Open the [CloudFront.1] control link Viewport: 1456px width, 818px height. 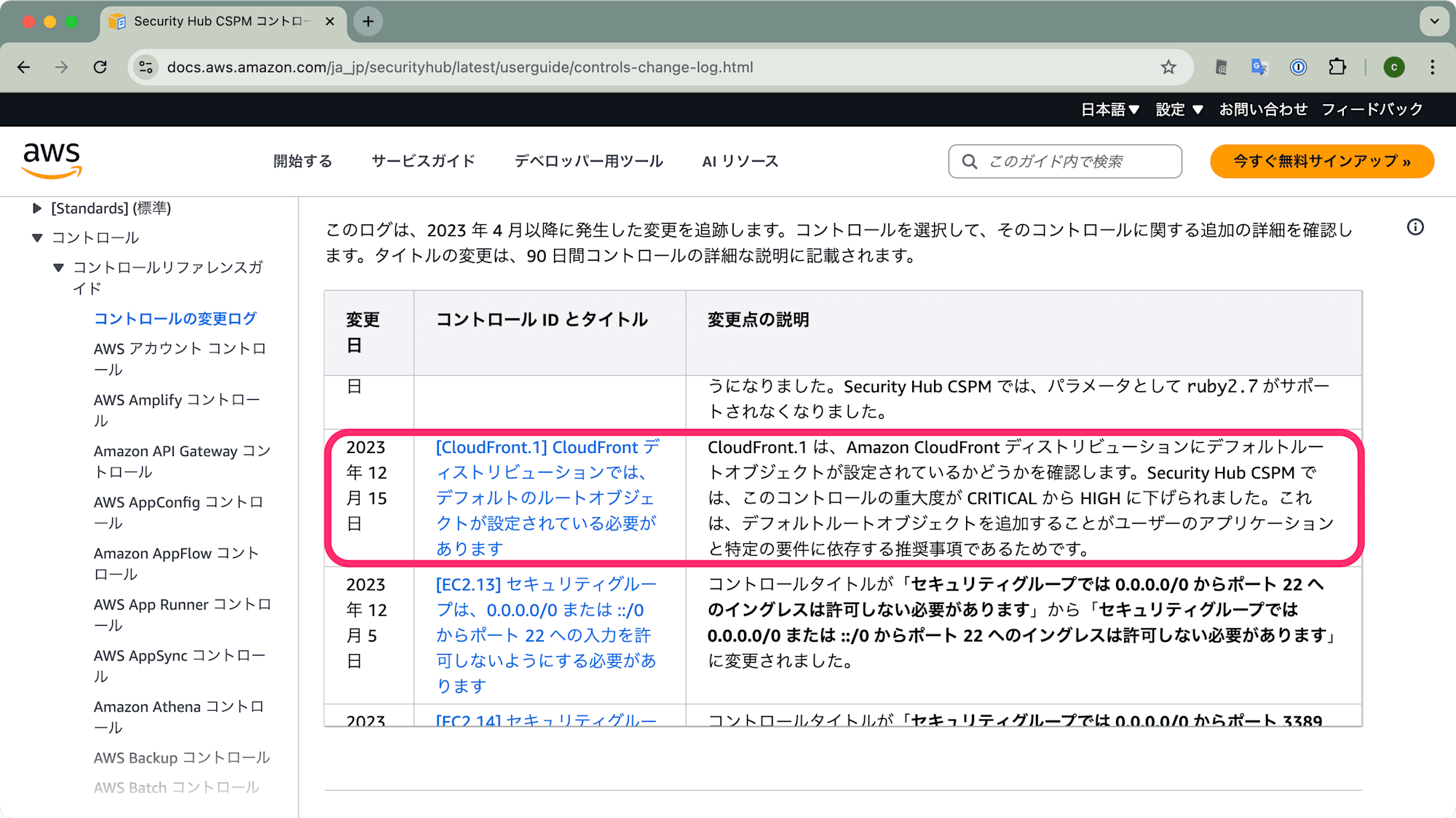click(548, 498)
